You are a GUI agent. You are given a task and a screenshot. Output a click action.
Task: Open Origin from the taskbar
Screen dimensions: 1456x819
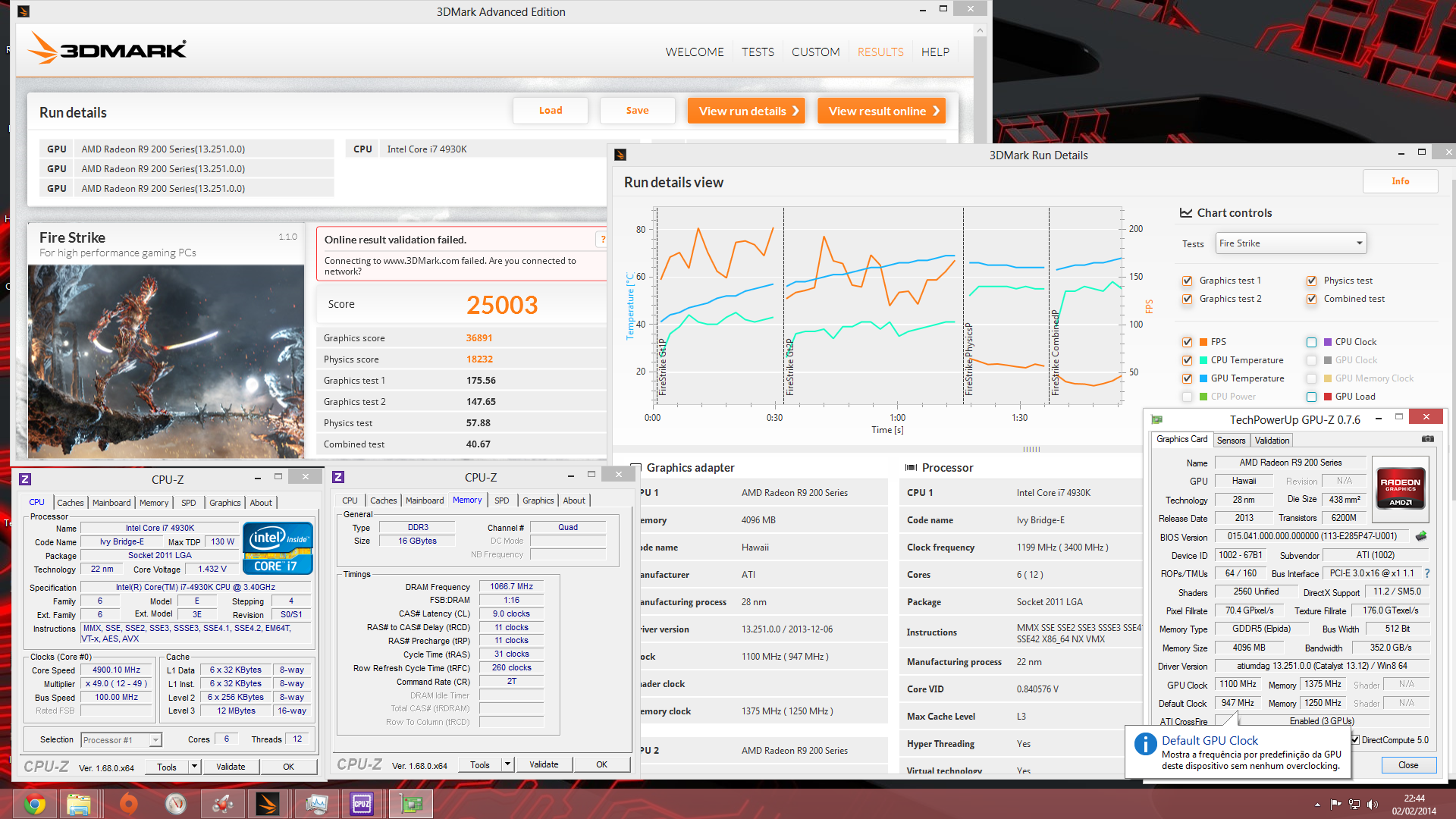pos(128,804)
